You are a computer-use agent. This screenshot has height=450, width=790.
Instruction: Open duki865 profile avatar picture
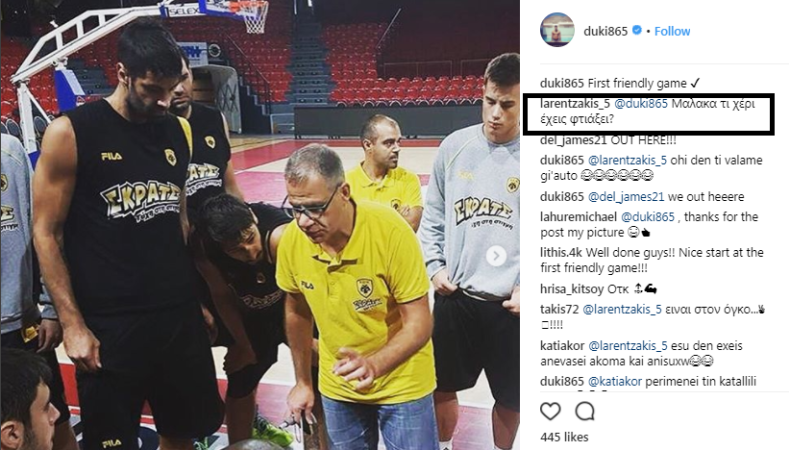point(557,30)
